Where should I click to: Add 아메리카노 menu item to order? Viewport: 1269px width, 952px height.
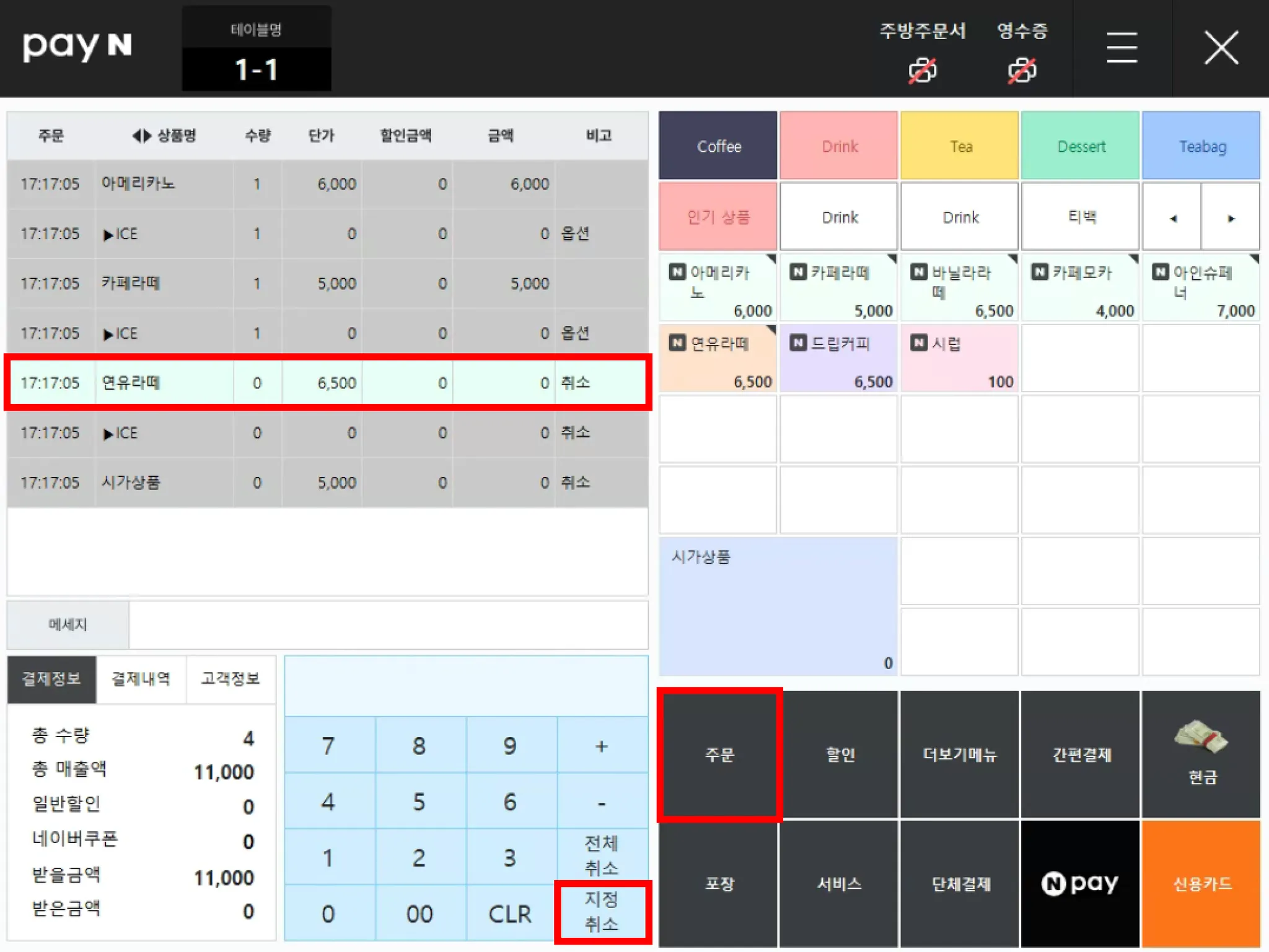tap(718, 287)
